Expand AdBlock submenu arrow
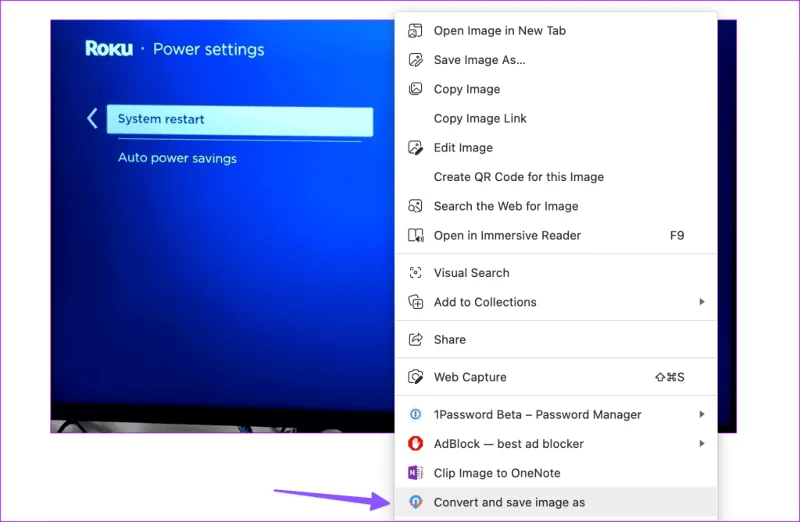This screenshot has width=800, height=522. (x=702, y=443)
